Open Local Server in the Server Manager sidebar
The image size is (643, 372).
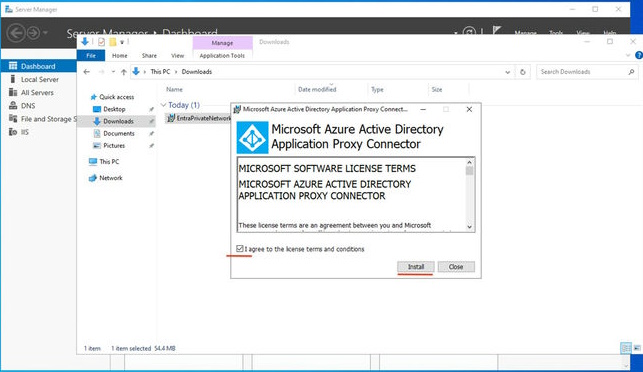pos(39,79)
